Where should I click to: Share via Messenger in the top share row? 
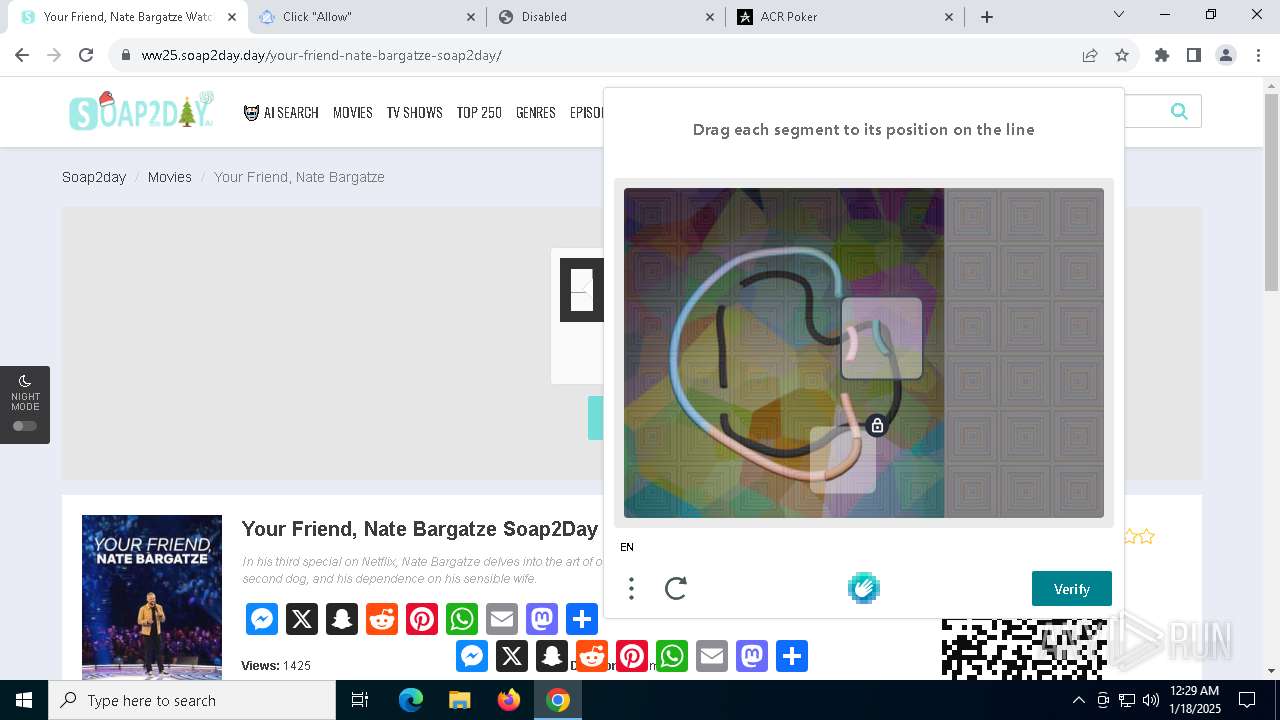click(262, 619)
